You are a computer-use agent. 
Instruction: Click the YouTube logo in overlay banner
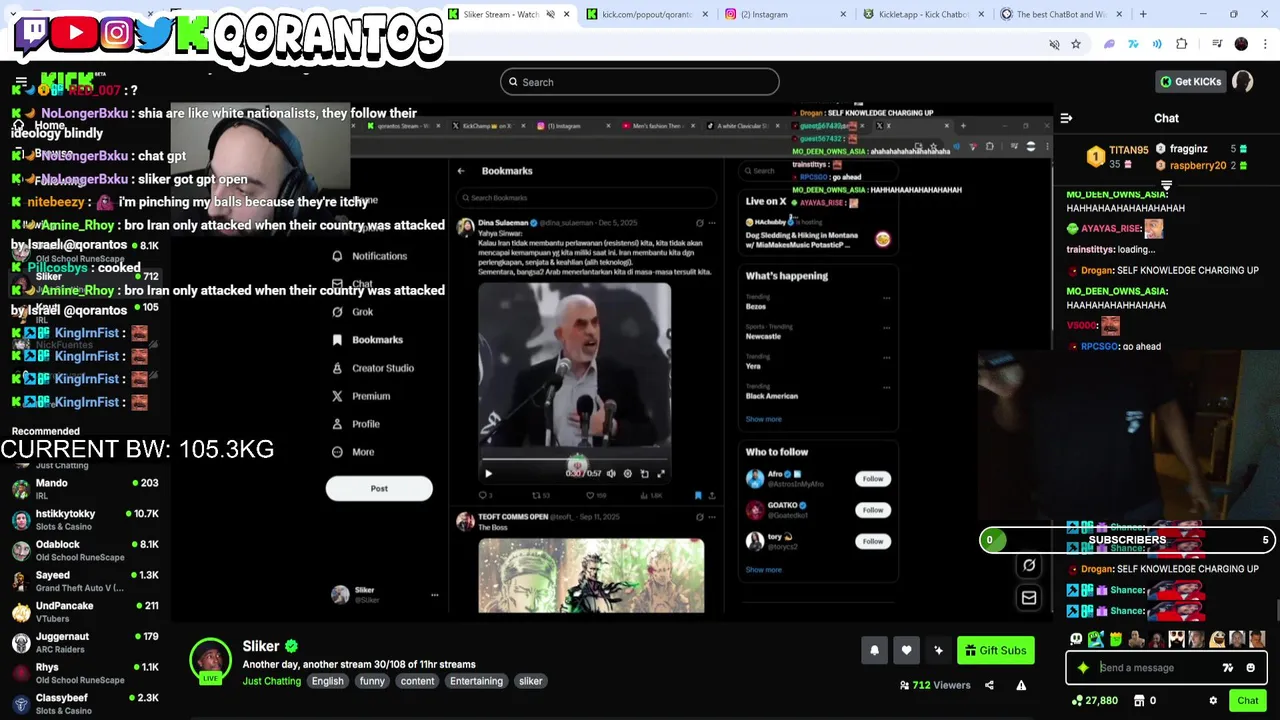[x=75, y=33]
